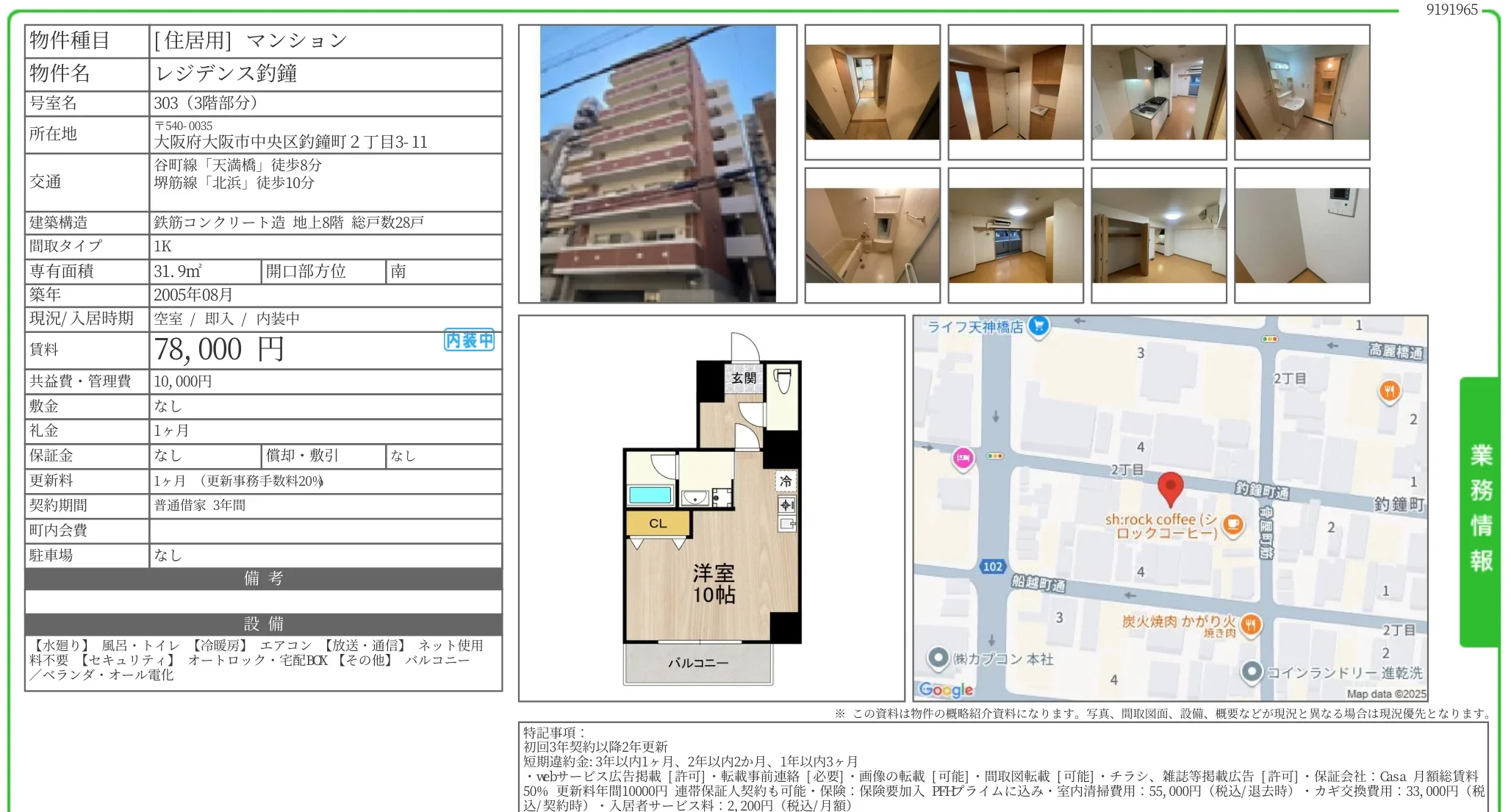Click the pink hotel marker on map
1511x812 pixels.
click(963, 459)
